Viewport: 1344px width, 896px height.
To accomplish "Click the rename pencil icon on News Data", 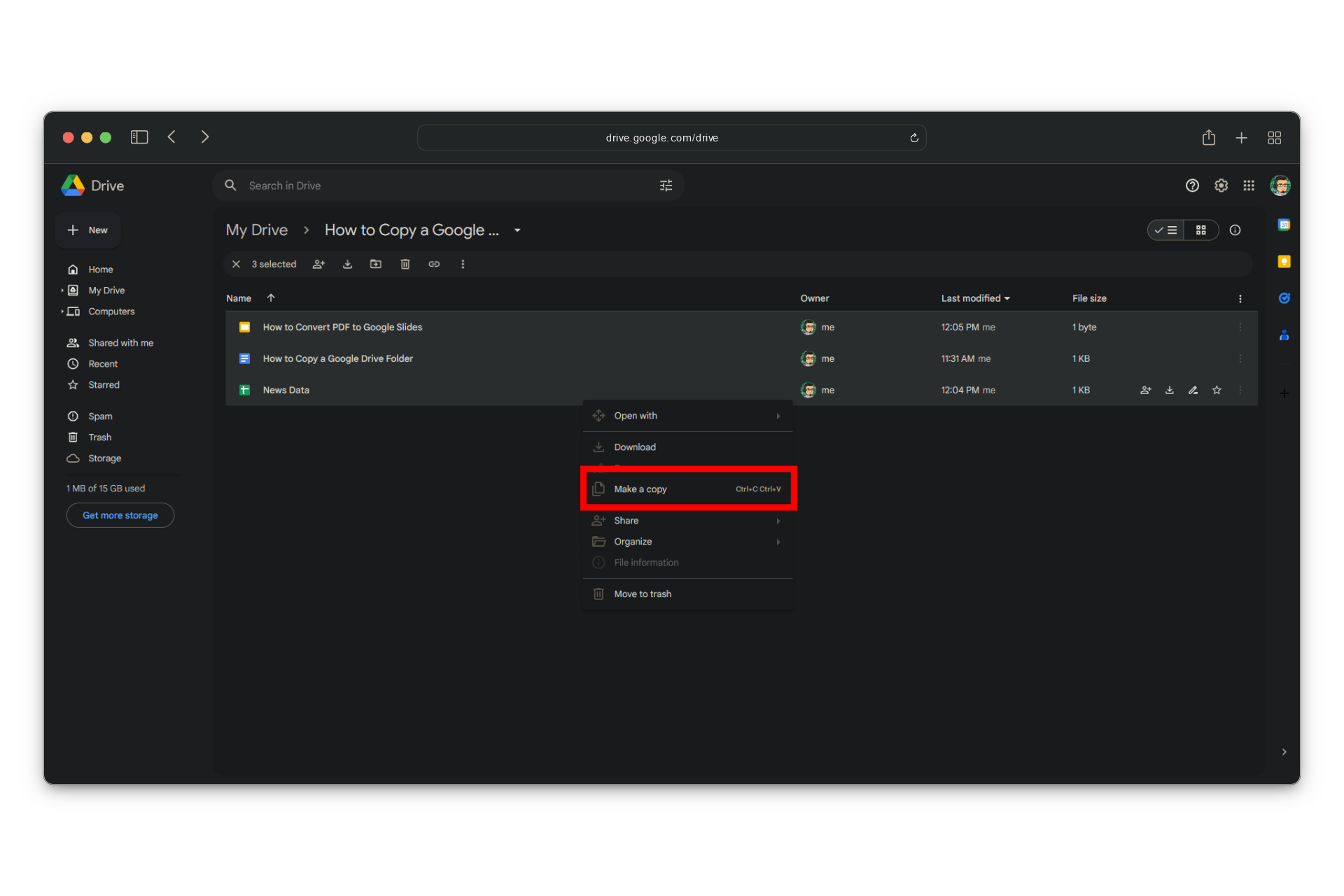I will (x=1193, y=390).
